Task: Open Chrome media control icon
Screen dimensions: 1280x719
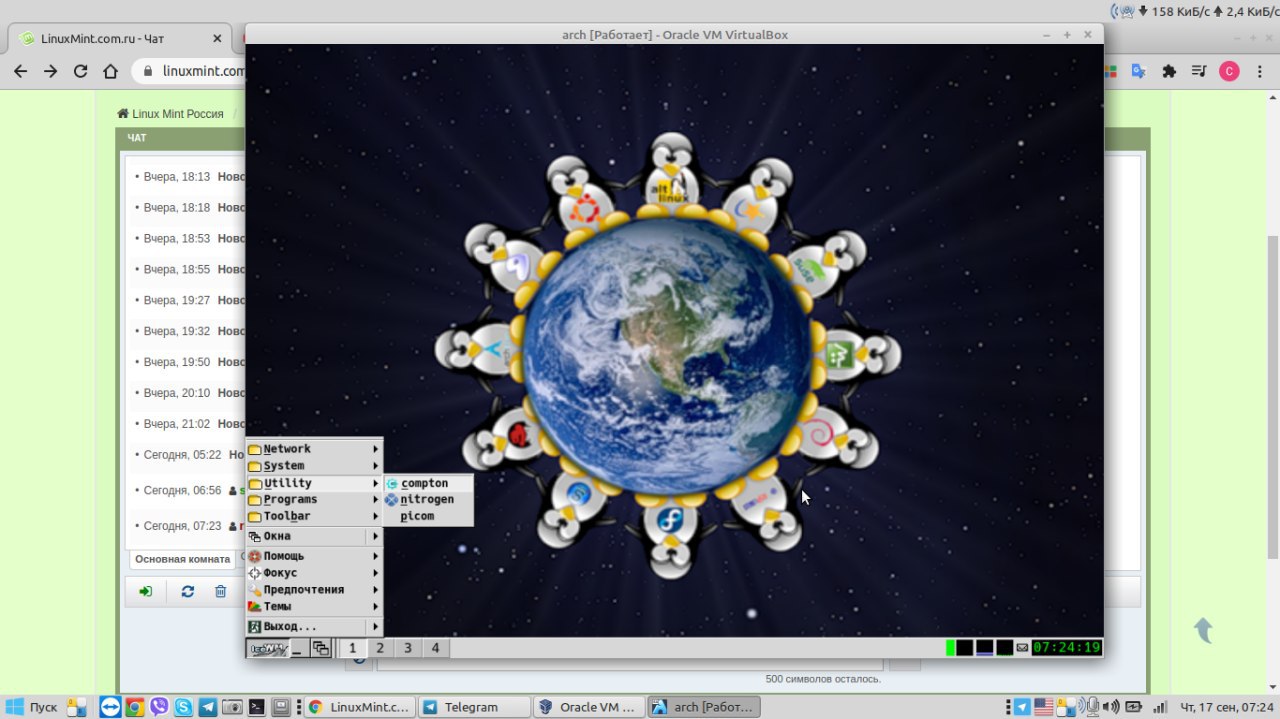Action: tap(1199, 71)
